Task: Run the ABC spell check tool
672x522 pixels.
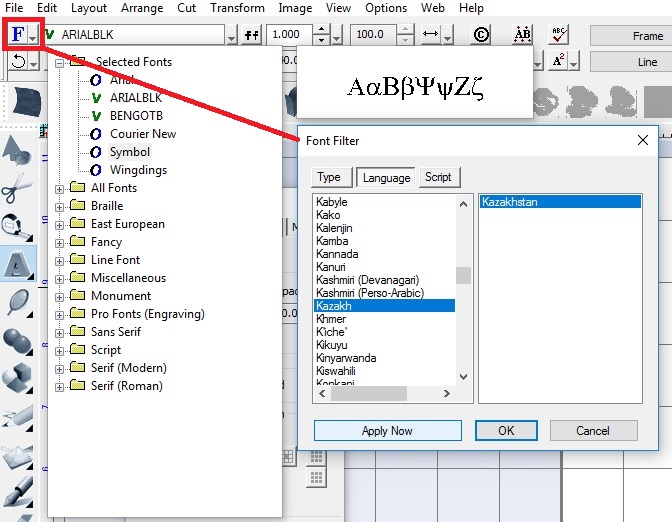Action: [558, 34]
